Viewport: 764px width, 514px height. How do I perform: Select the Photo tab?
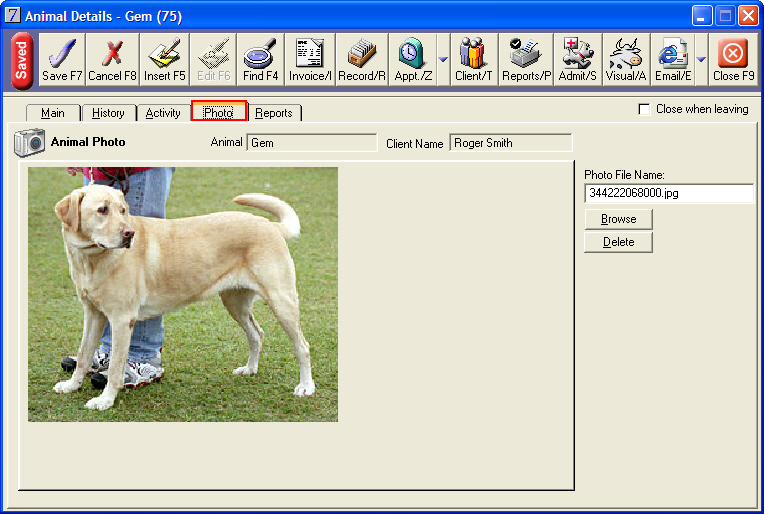click(x=219, y=113)
